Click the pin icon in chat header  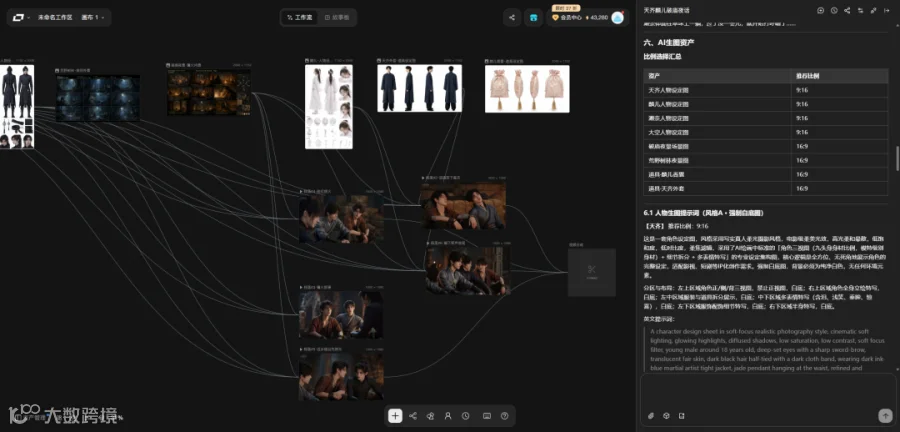(874, 10)
